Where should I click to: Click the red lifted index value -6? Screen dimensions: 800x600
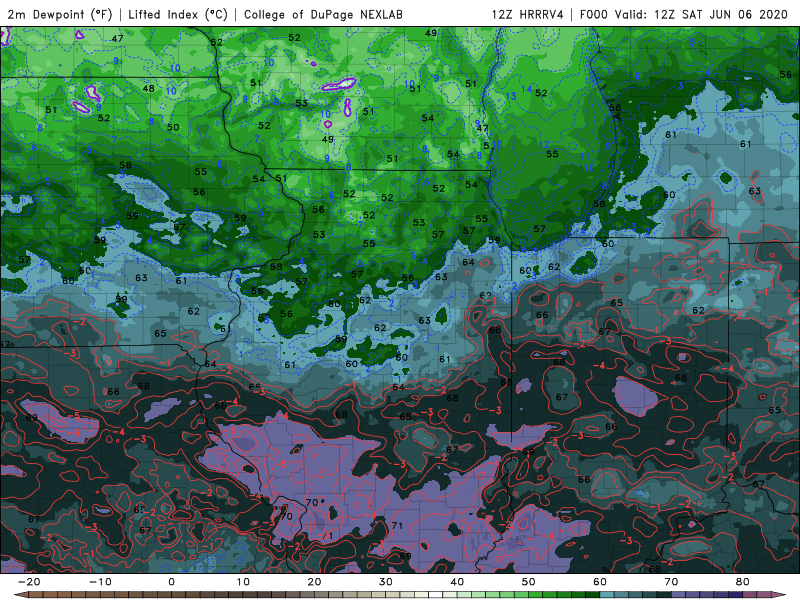[x=74, y=433]
